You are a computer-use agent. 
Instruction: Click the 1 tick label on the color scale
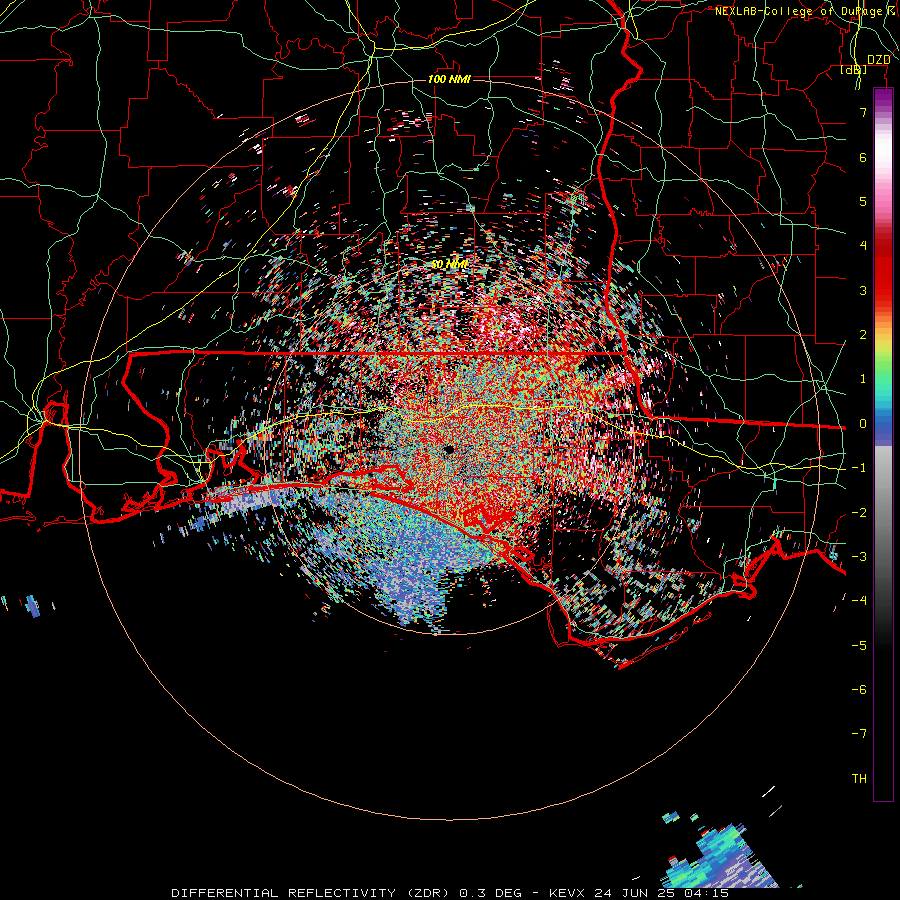pyautogui.click(x=863, y=379)
